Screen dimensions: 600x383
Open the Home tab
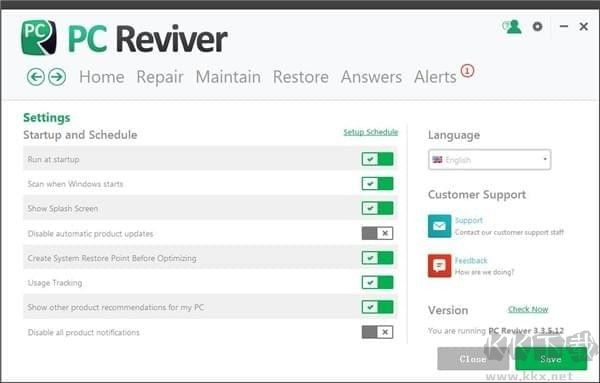coord(102,77)
